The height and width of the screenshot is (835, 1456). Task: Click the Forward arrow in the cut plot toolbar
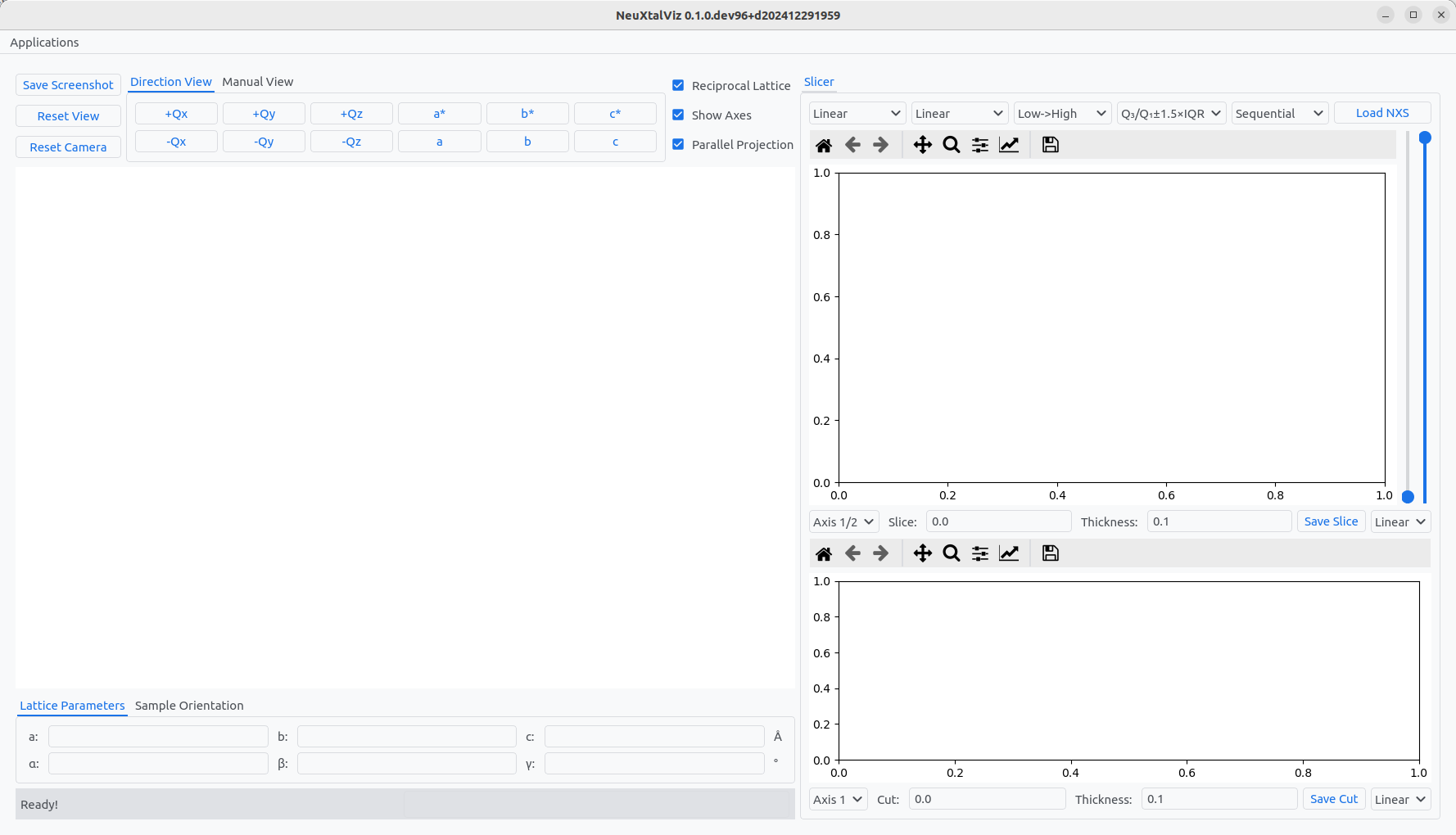880,553
